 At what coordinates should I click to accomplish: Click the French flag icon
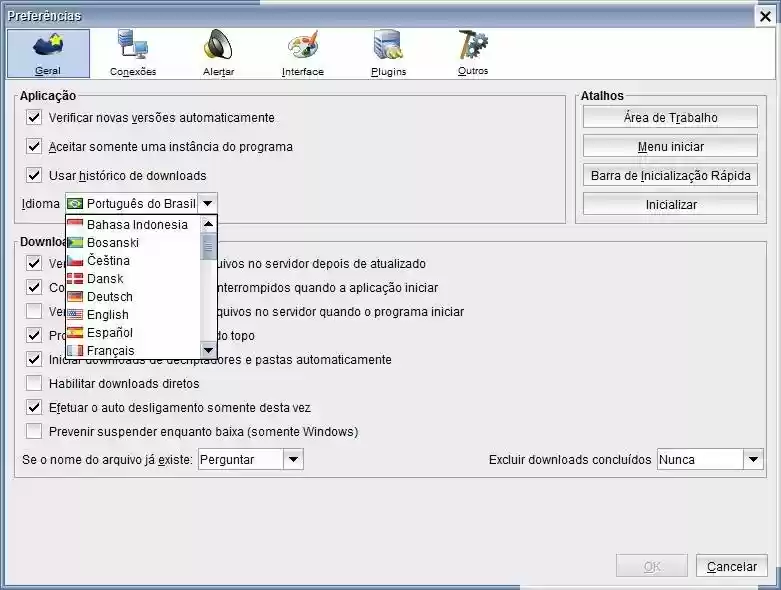[x=75, y=351]
